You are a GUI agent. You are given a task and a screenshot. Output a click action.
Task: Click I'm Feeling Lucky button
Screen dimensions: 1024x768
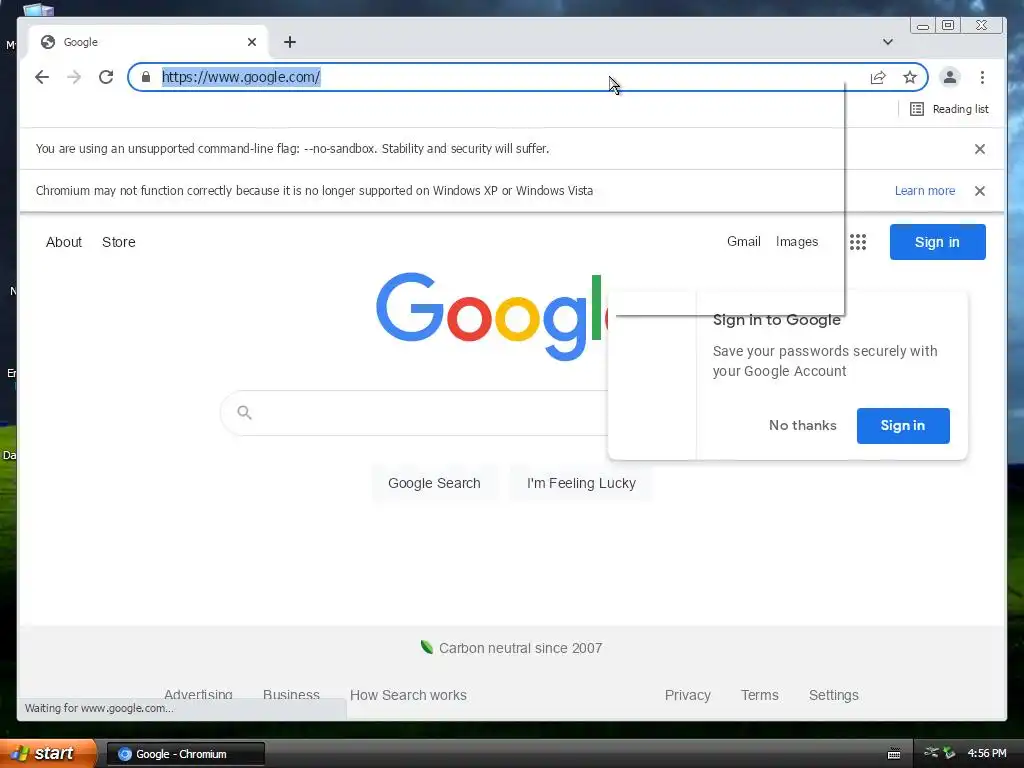click(x=581, y=483)
